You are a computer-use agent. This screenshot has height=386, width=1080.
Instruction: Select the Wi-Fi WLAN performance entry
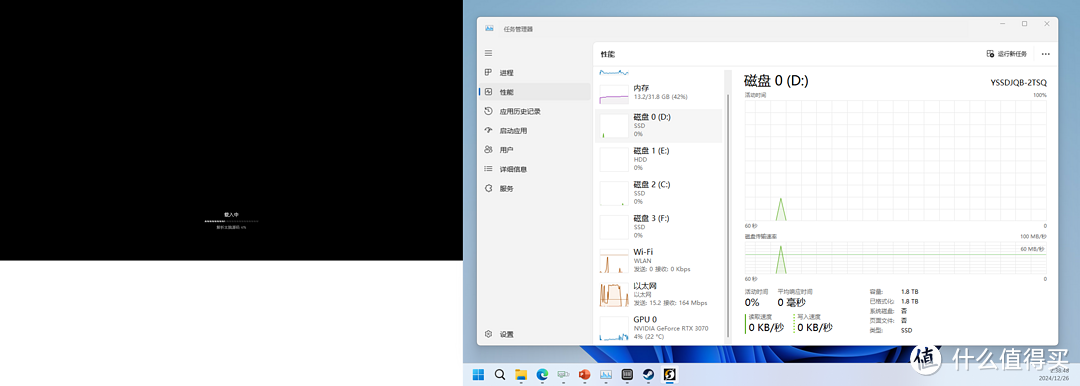coord(658,261)
